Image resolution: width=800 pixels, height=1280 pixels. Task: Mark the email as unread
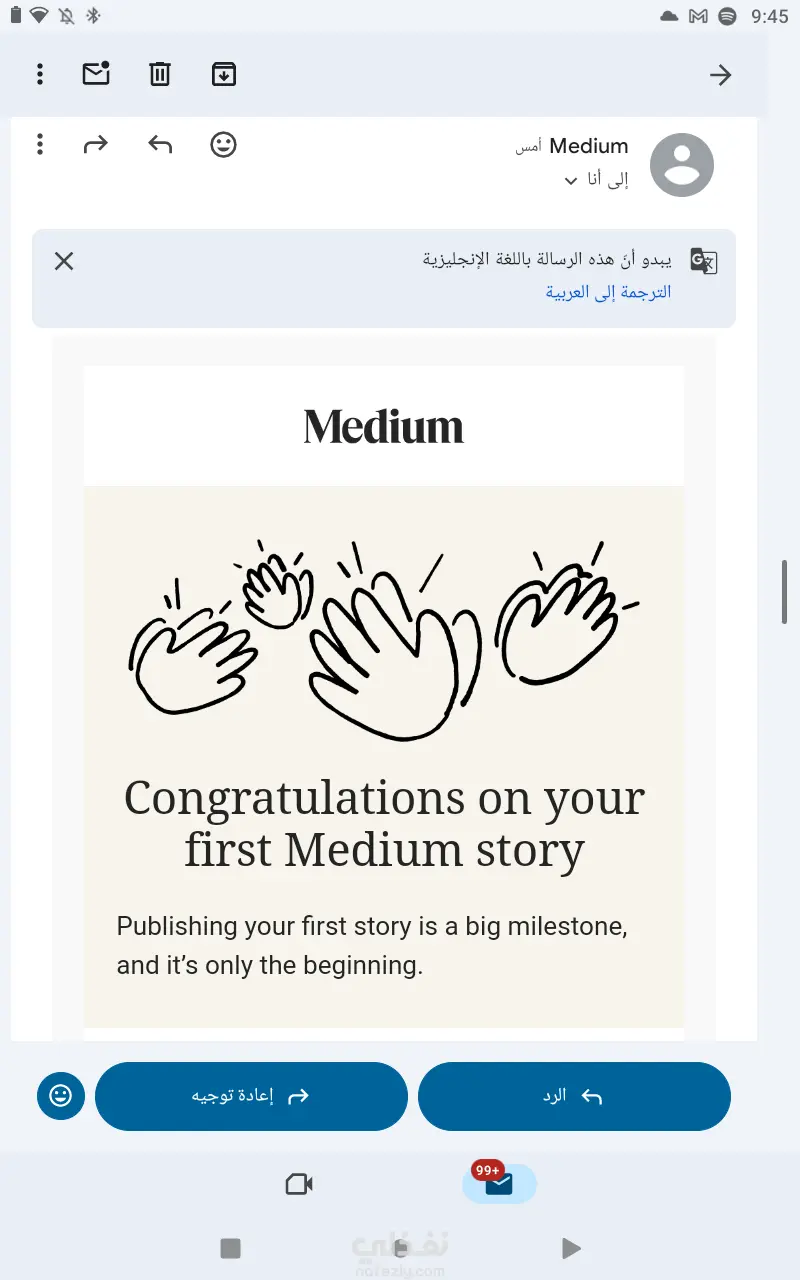96,74
